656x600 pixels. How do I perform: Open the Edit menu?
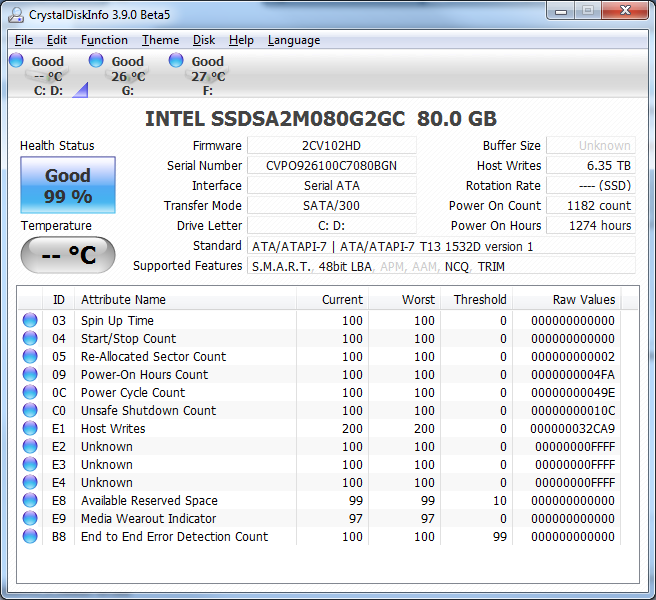pyautogui.click(x=56, y=40)
